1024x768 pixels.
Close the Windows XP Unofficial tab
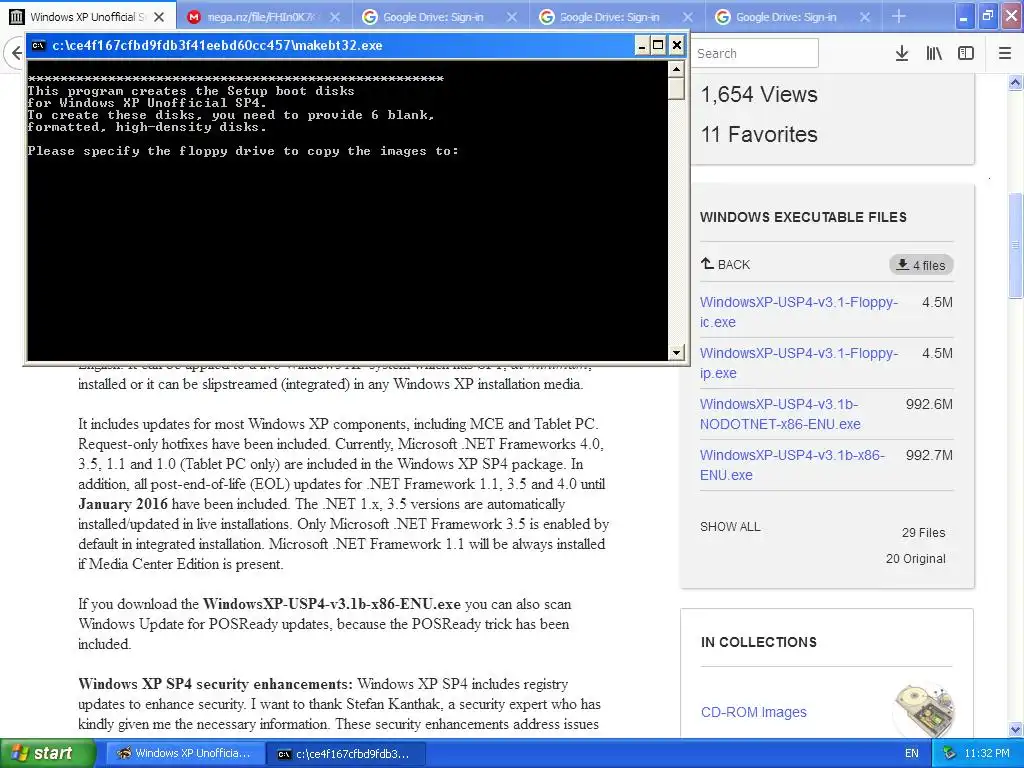[159, 17]
